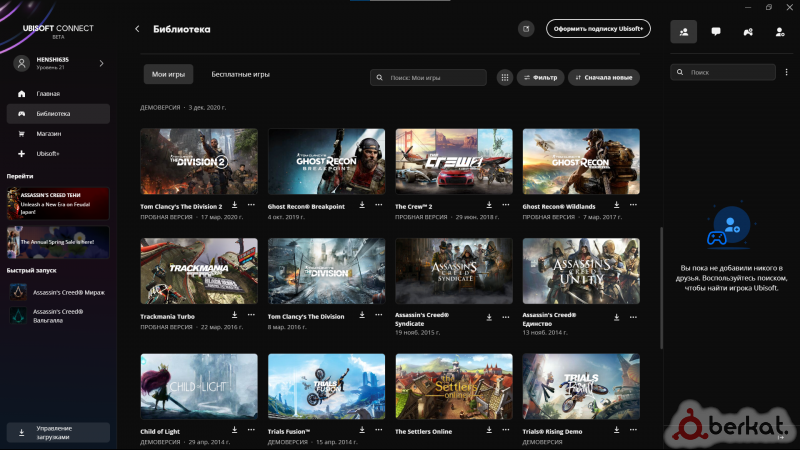Screen dimensions: 800x450
Task: Open more options for The Settlers Online
Action: tap(506, 430)
